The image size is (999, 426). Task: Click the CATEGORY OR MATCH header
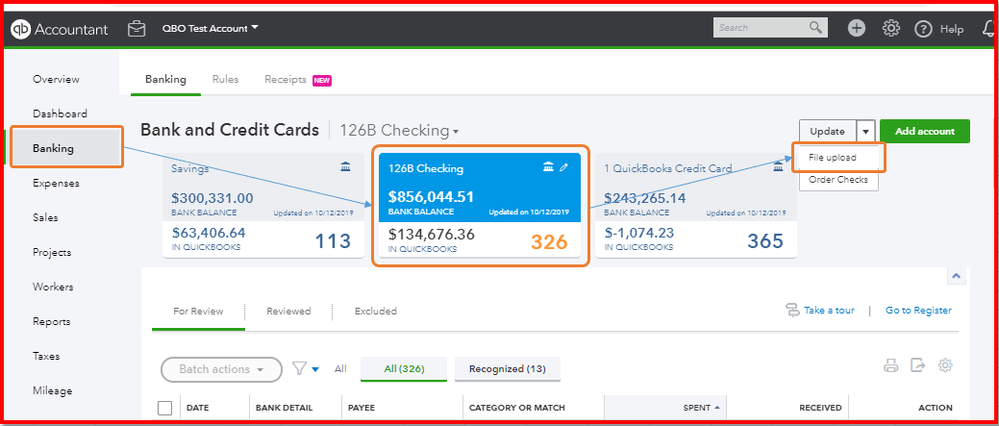tap(517, 408)
